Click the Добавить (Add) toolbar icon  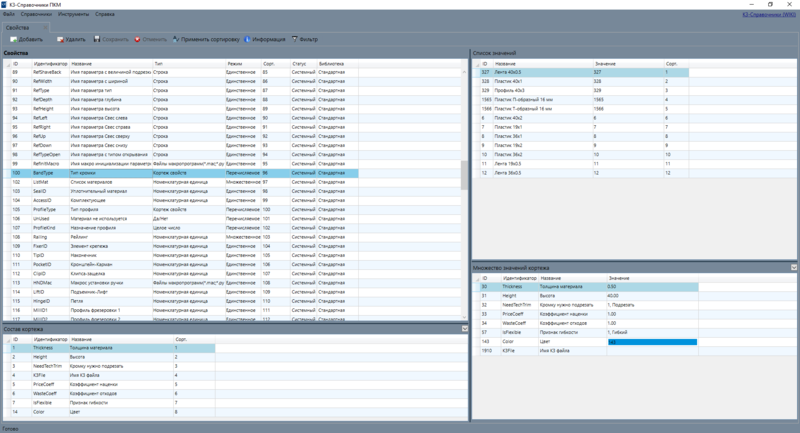click(14, 39)
